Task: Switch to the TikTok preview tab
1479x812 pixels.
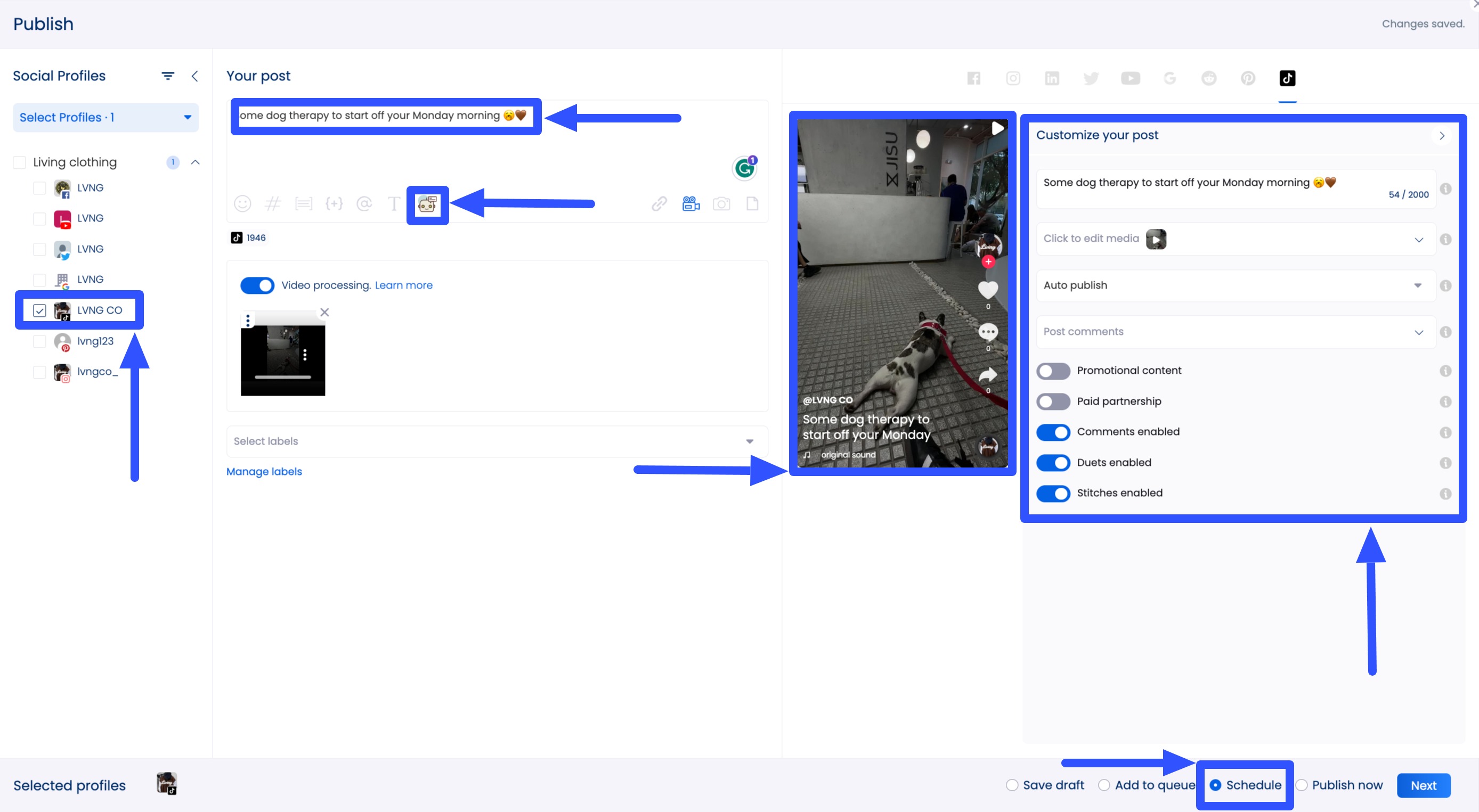Action: [x=1287, y=78]
